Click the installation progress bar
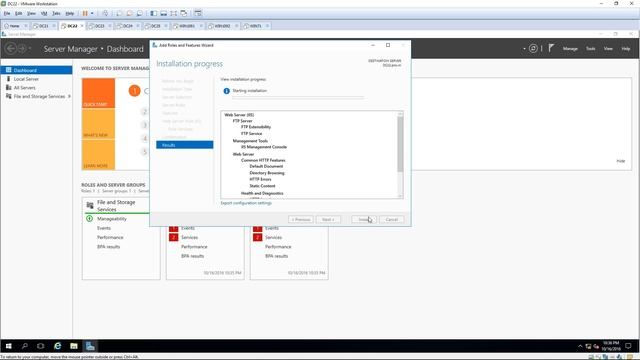 click(298, 98)
